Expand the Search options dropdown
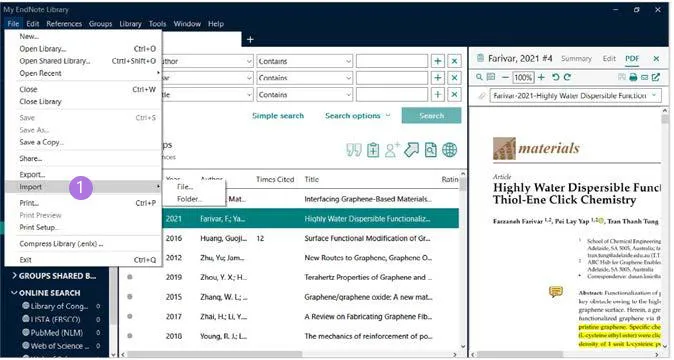This screenshot has height=360, width=674. coord(358,116)
